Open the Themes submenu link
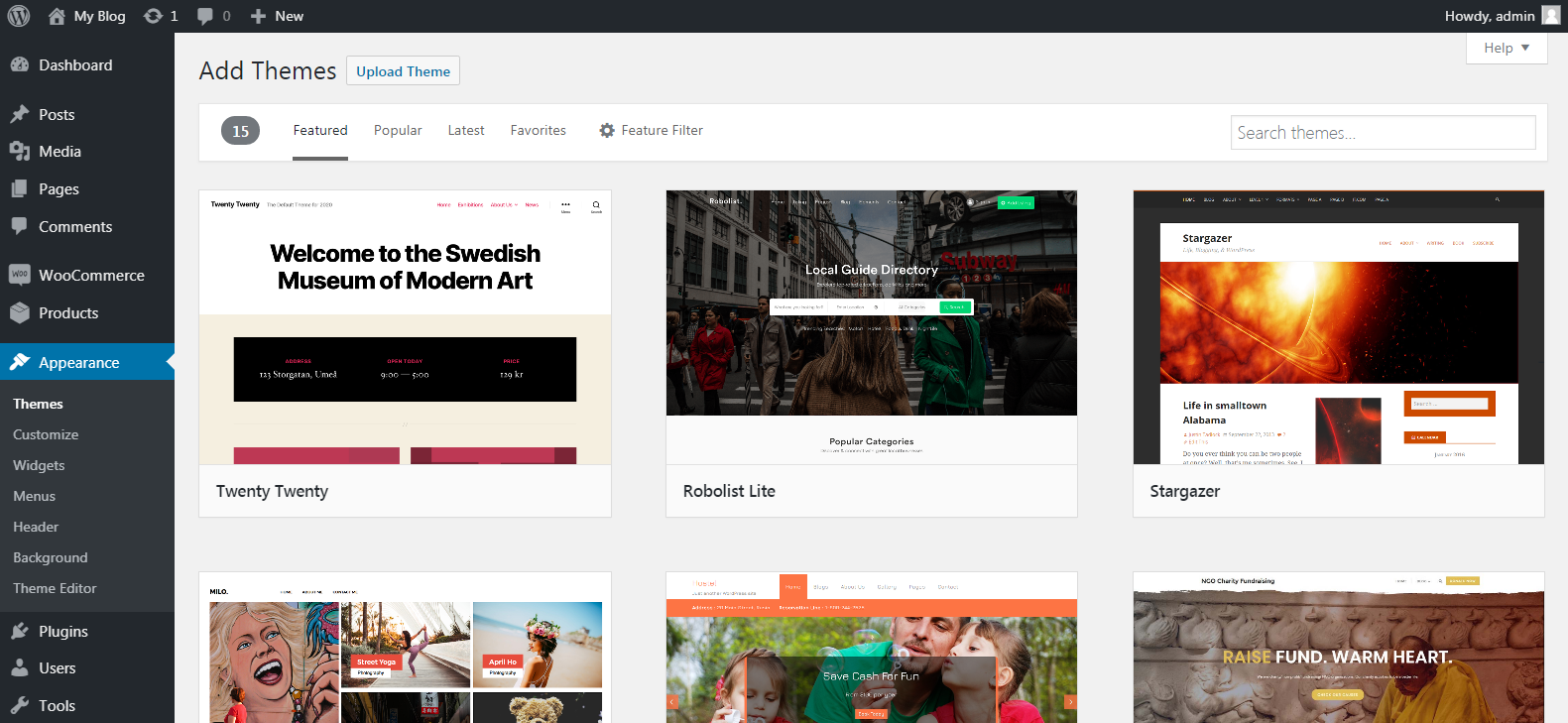 38,404
